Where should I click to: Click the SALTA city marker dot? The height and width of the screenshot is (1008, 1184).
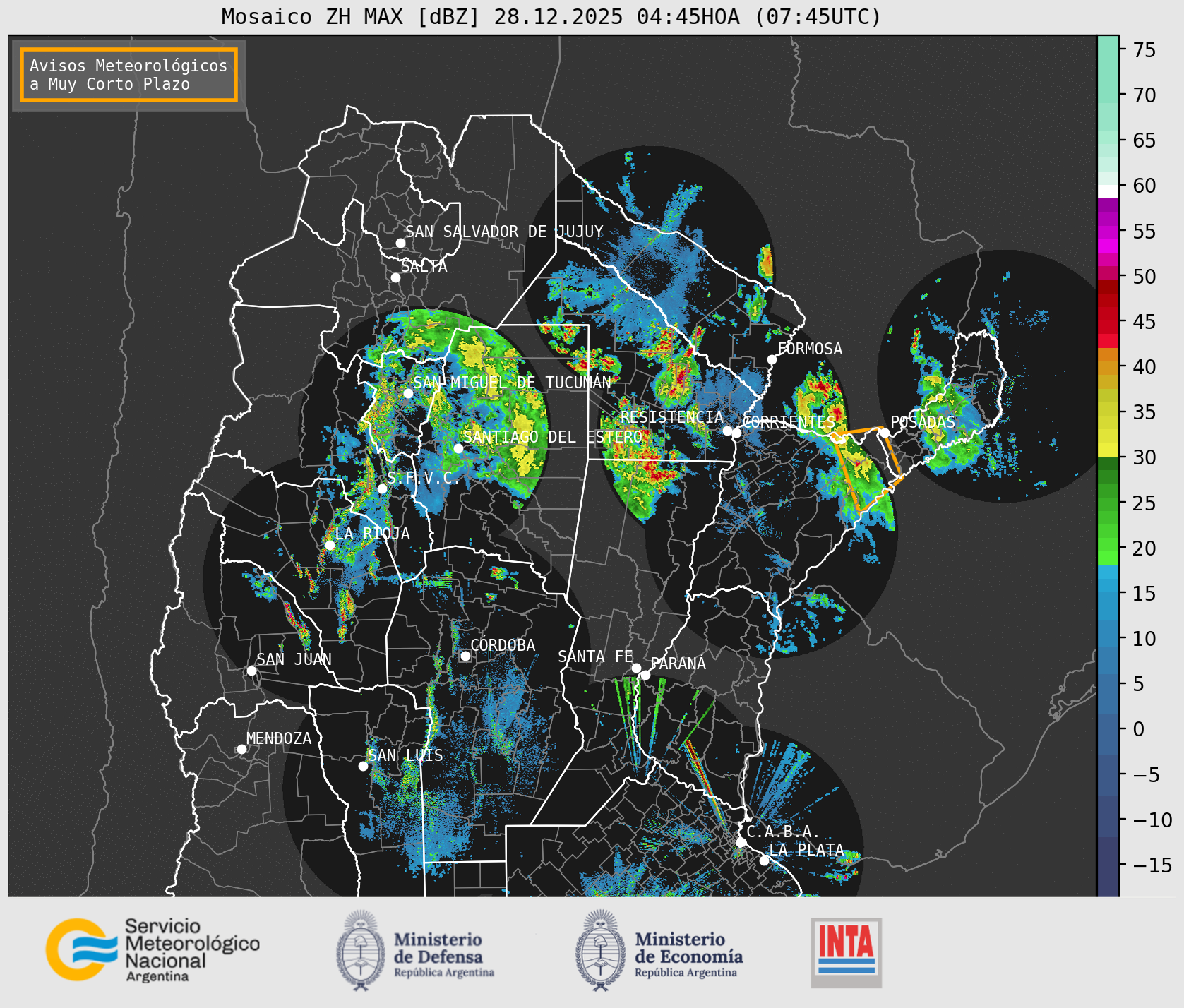[x=396, y=277]
